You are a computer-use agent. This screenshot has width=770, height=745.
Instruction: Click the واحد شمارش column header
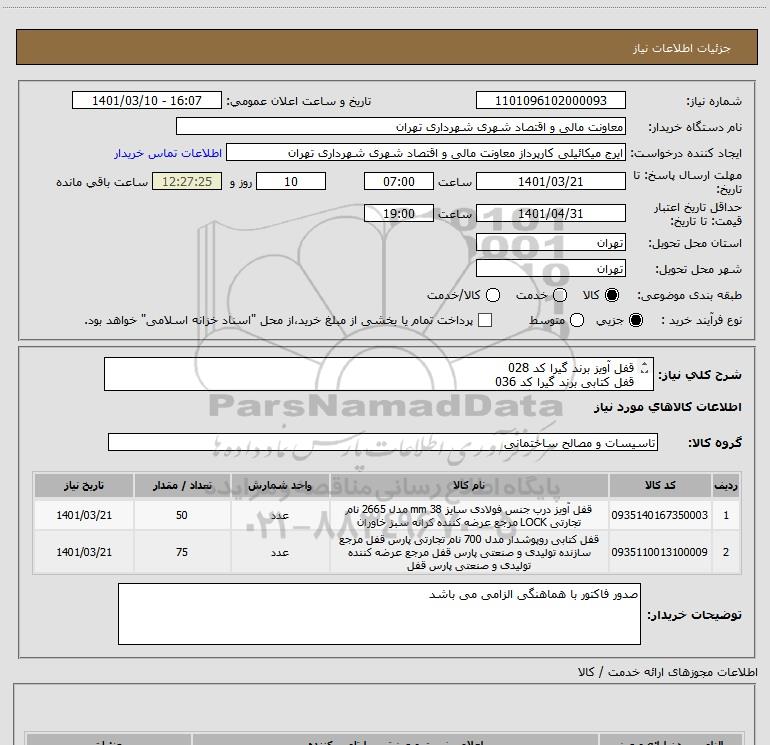point(279,485)
